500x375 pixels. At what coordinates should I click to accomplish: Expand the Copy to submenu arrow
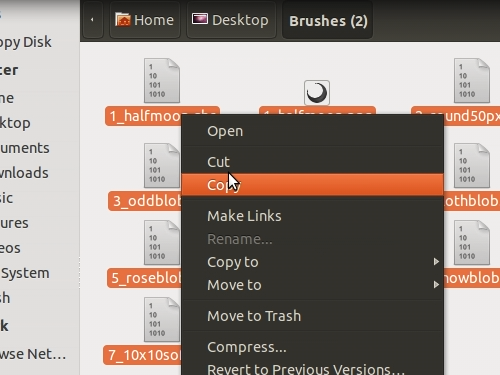click(436, 262)
